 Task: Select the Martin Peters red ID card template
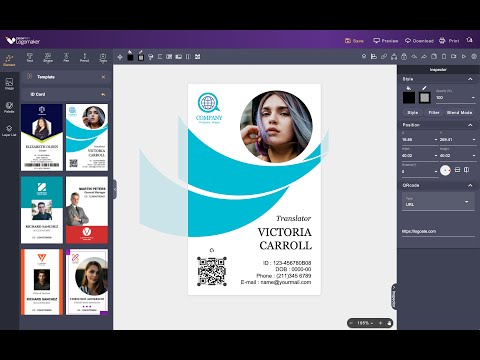pos(87,210)
